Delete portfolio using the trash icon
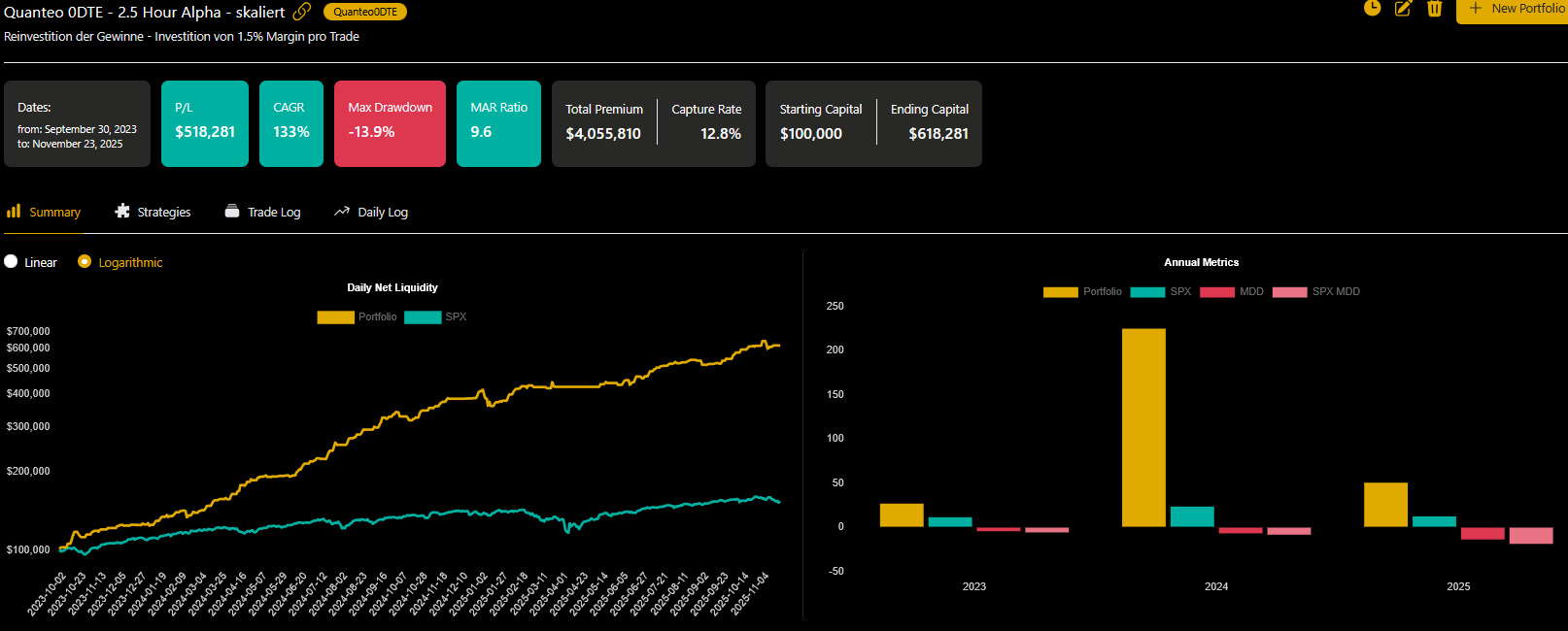Image resolution: width=1568 pixels, height=631 pixels. 1434,9
